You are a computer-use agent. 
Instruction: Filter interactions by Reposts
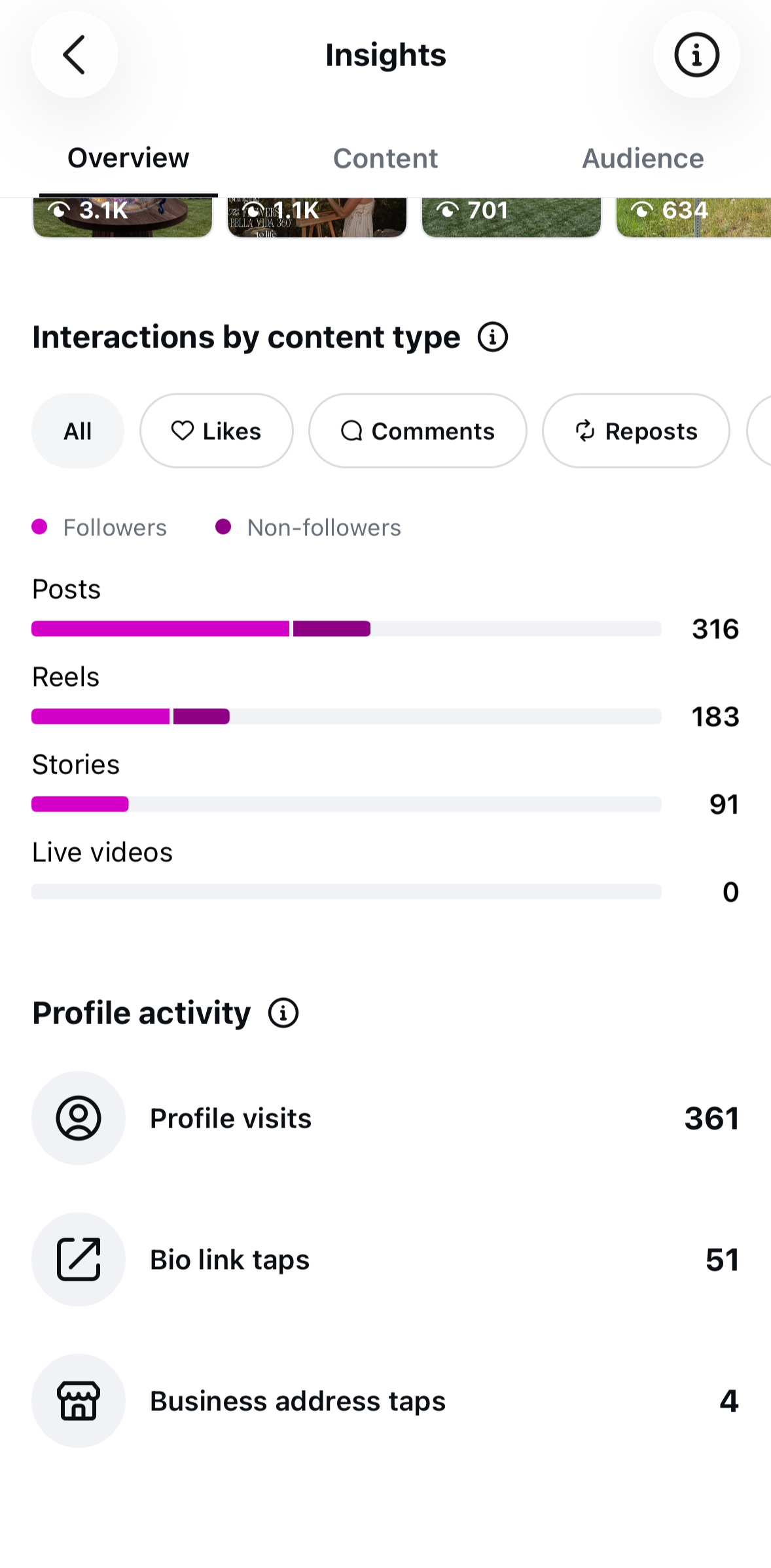[x=636, y=431]
